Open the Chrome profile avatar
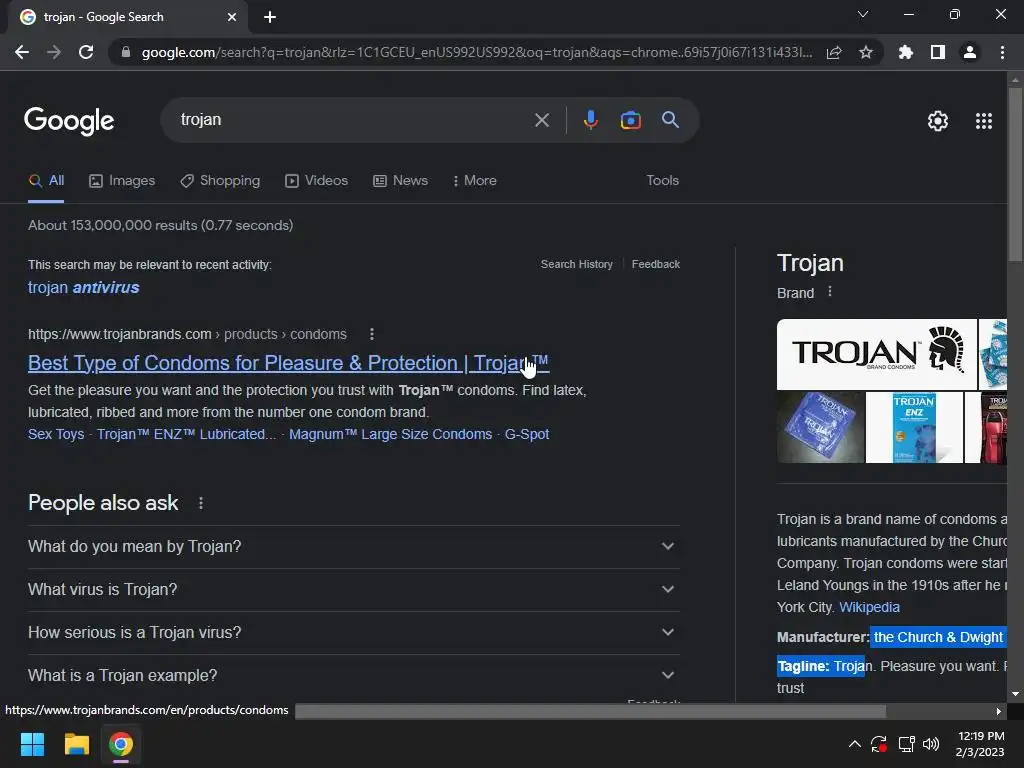This screenshot has height=768, width=1024. pyautogui.click(x=970, y=52)
